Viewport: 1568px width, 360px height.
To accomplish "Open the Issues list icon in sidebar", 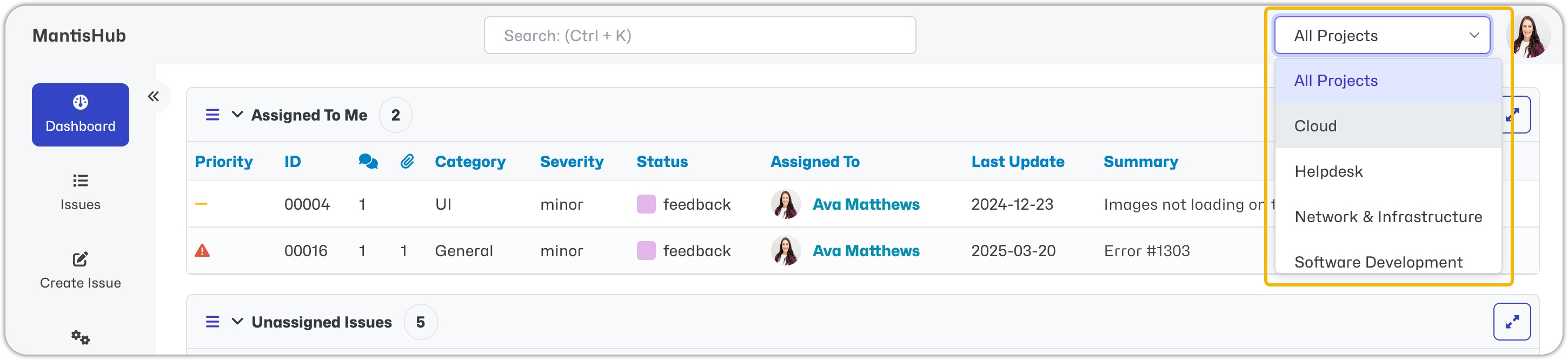I will pyautogui.click(x=81, y=181).
